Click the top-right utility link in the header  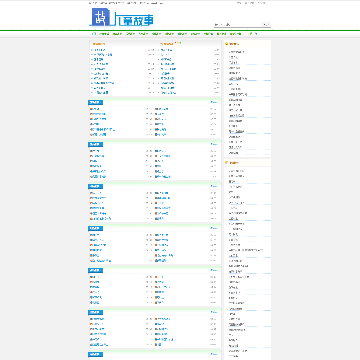[x=261, y=3]
